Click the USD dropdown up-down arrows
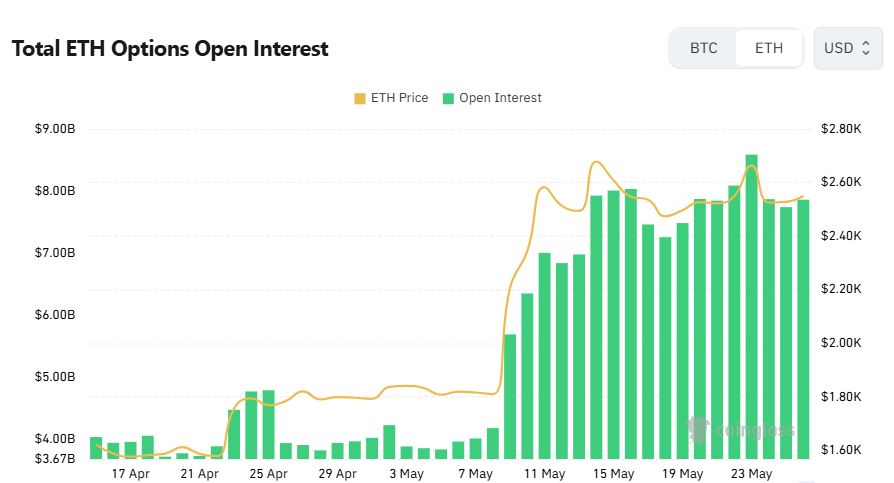This screenshot has width=894, height=483. tap(865, 48)
